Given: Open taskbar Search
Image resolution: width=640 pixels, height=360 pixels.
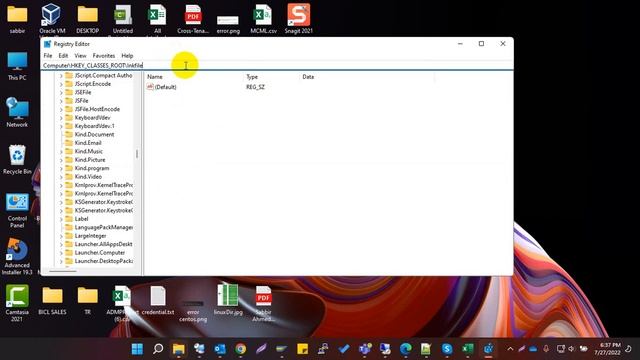Looking at the screenshot, I should tap(158, 349).
